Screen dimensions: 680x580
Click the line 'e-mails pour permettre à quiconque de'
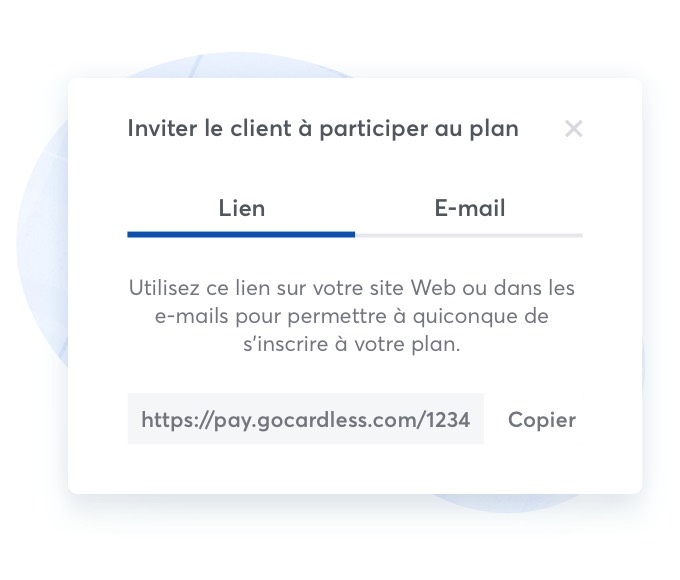[x=354, y=317]
